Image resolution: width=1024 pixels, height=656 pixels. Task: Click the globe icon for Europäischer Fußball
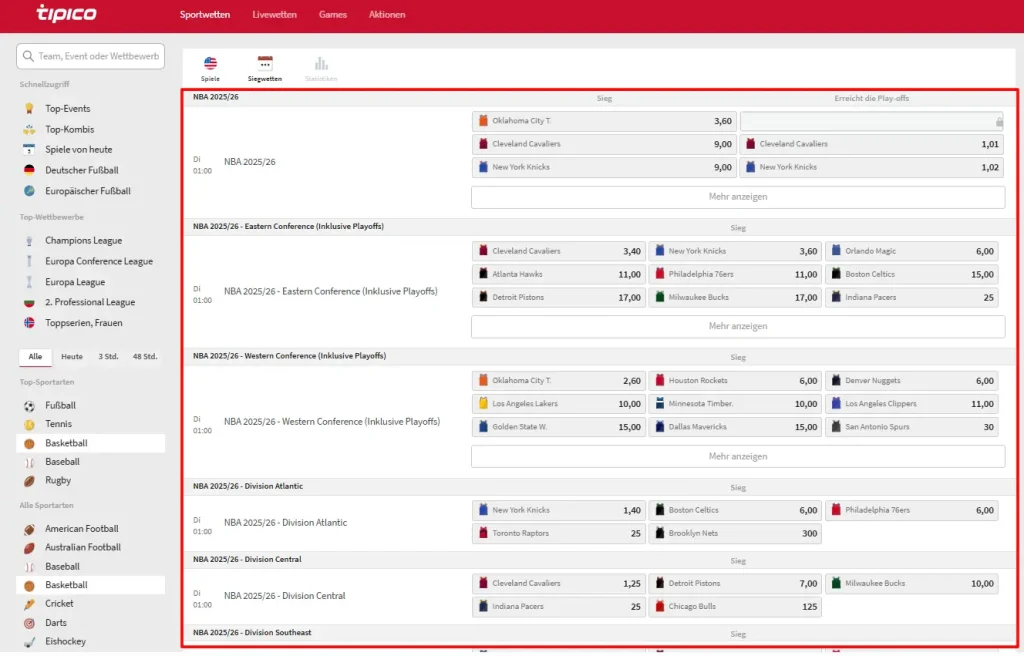coord(29,191)
